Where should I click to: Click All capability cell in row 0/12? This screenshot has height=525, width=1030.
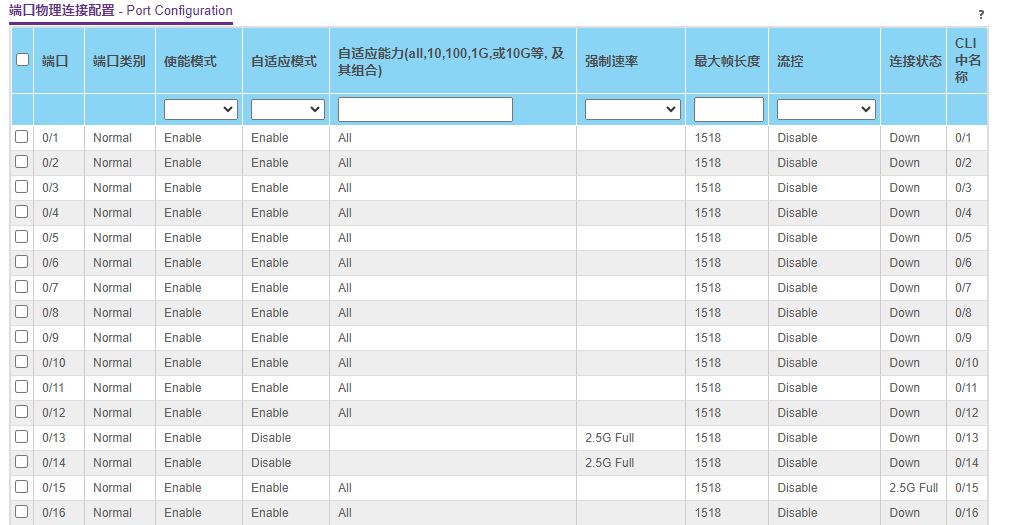click(x=345, y=413)
